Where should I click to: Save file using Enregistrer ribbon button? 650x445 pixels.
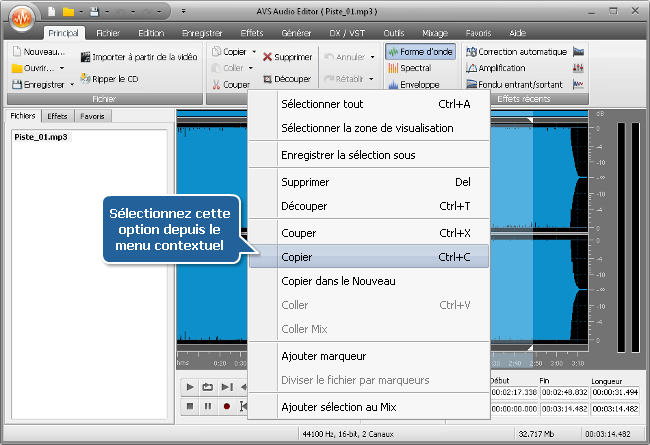point(39,85)
